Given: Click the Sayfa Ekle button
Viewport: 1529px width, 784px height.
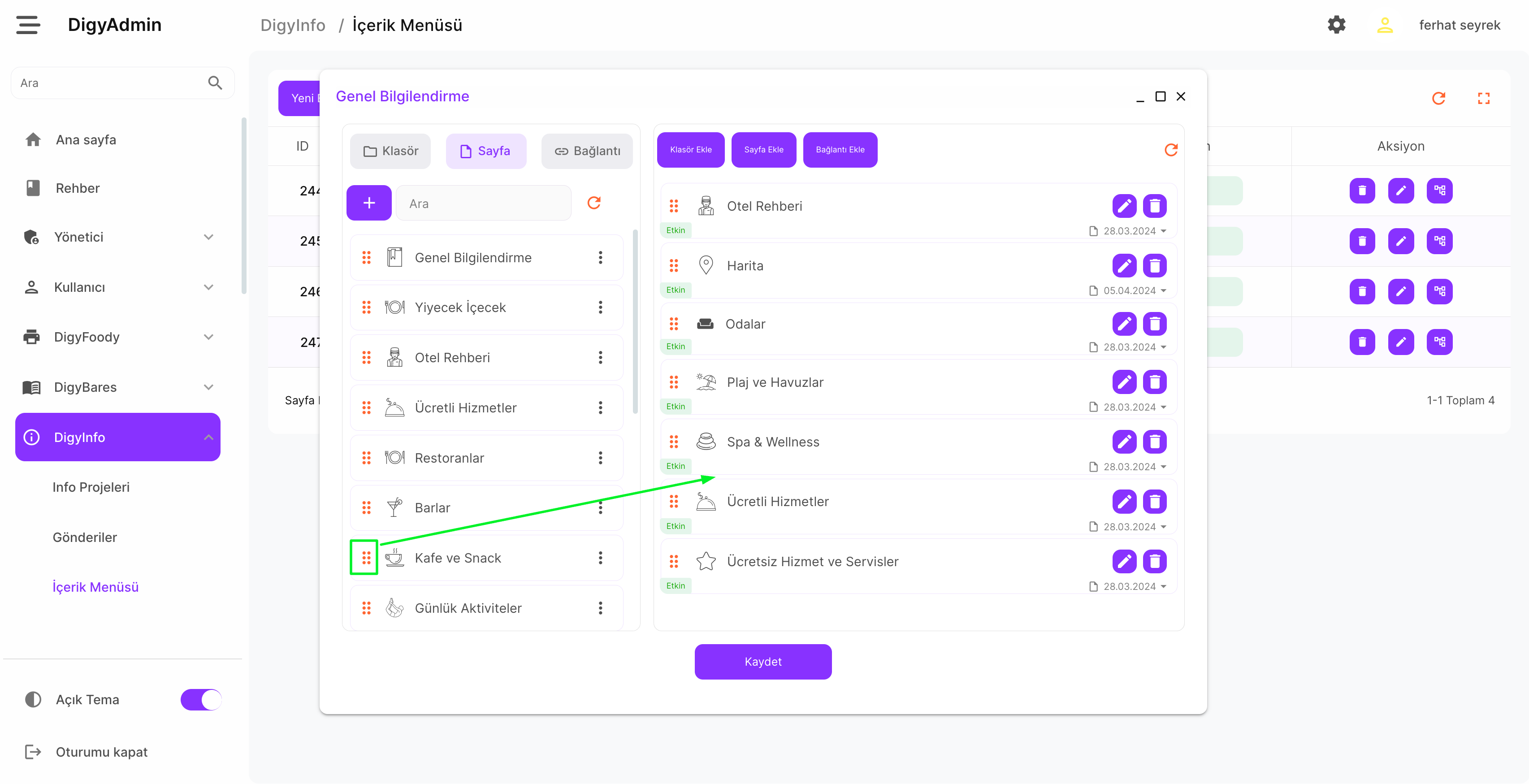Looking at the screenshot, I should [763, 150].
